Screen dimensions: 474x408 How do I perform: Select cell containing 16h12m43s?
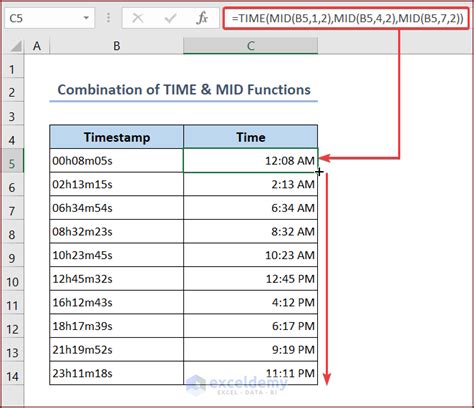click(x=117, y=302)
